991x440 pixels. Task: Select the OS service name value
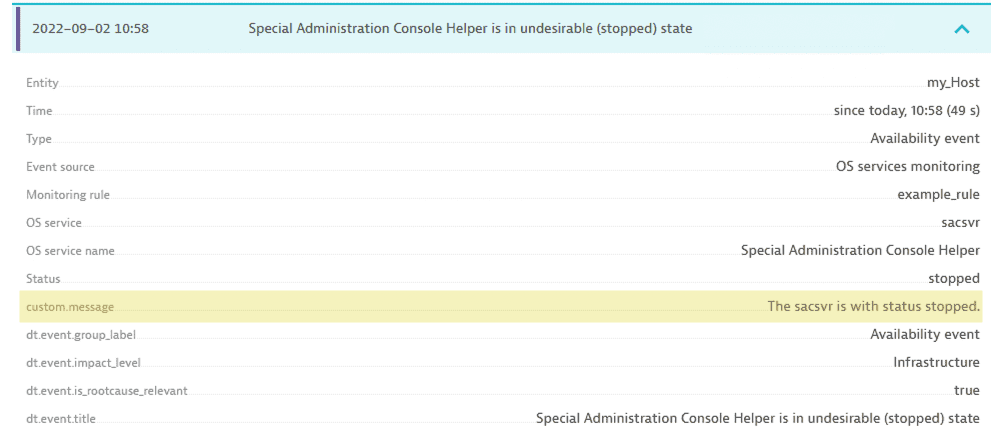click(x=860, y=251)
